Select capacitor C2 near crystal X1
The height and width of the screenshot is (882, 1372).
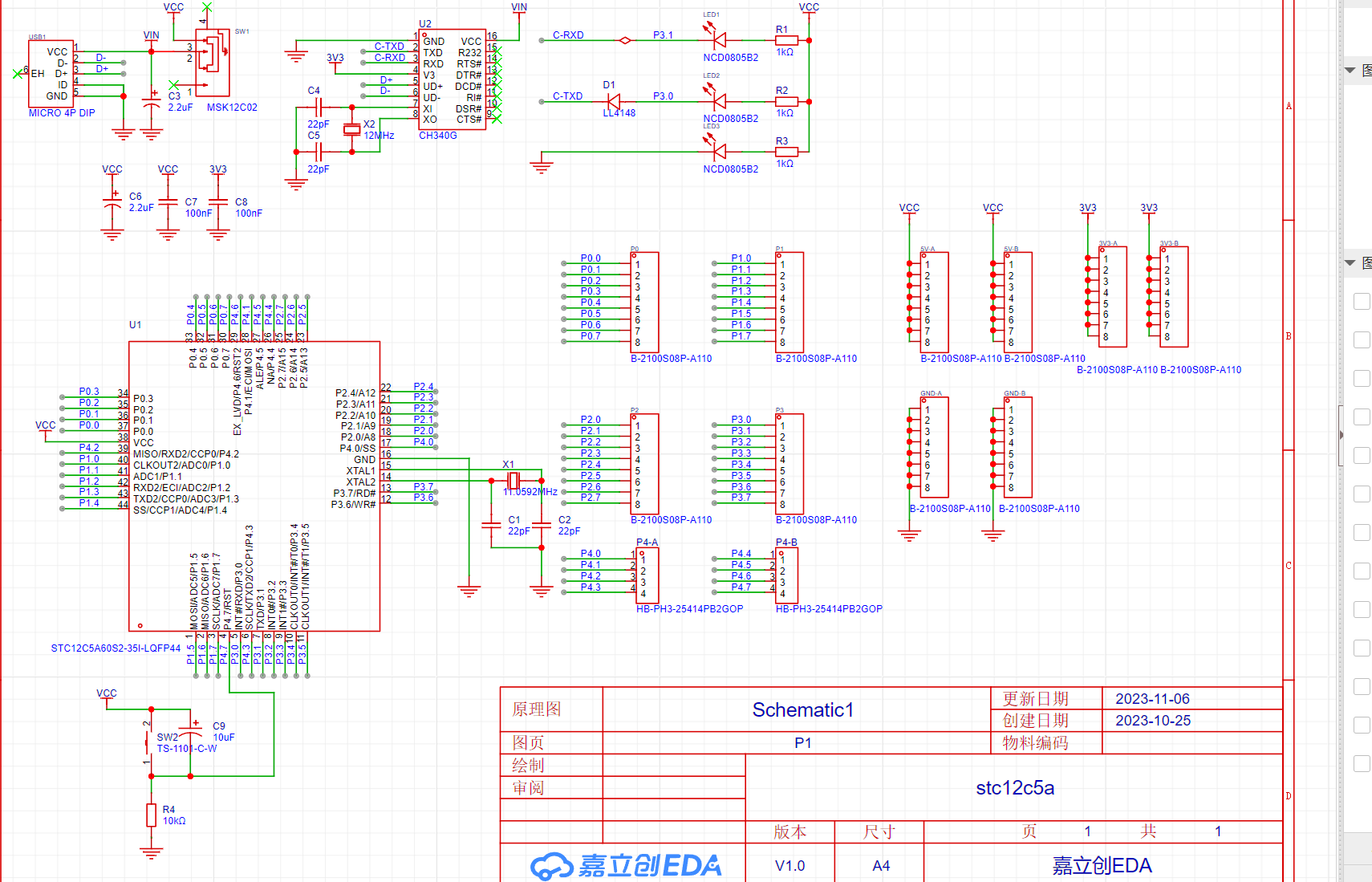click(542, 525)
